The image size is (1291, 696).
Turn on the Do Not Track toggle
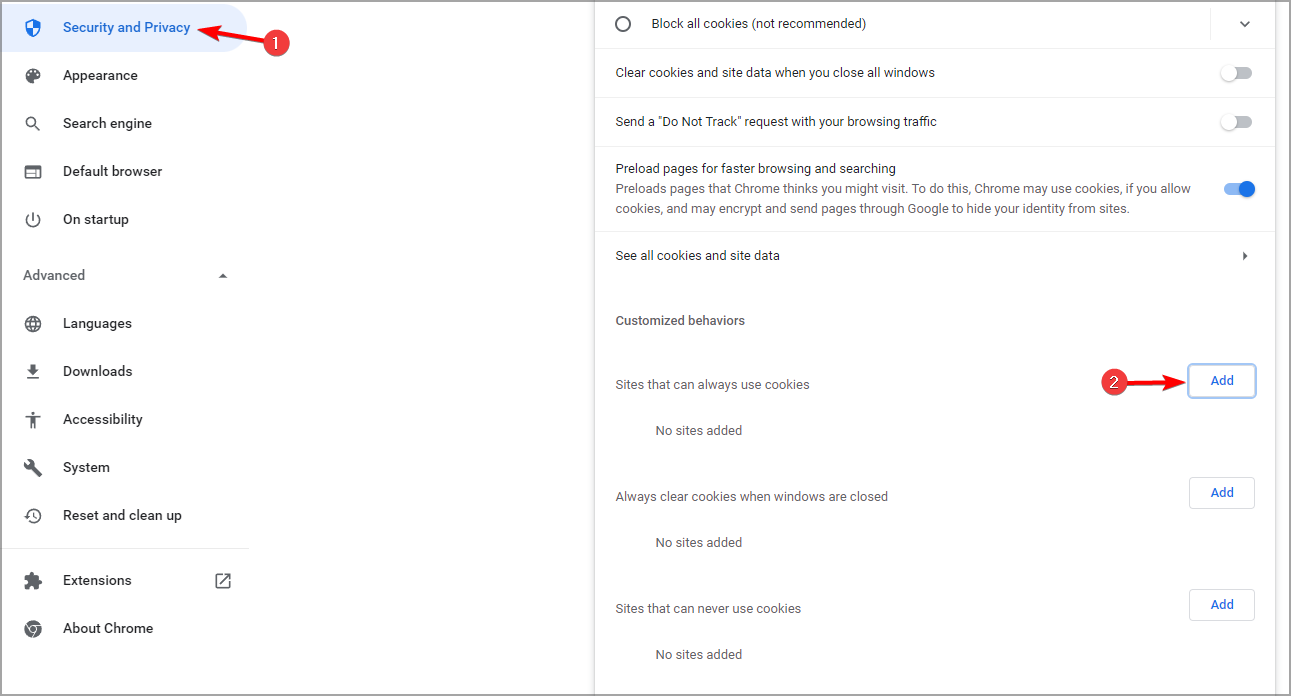(x=1236, y=122)
